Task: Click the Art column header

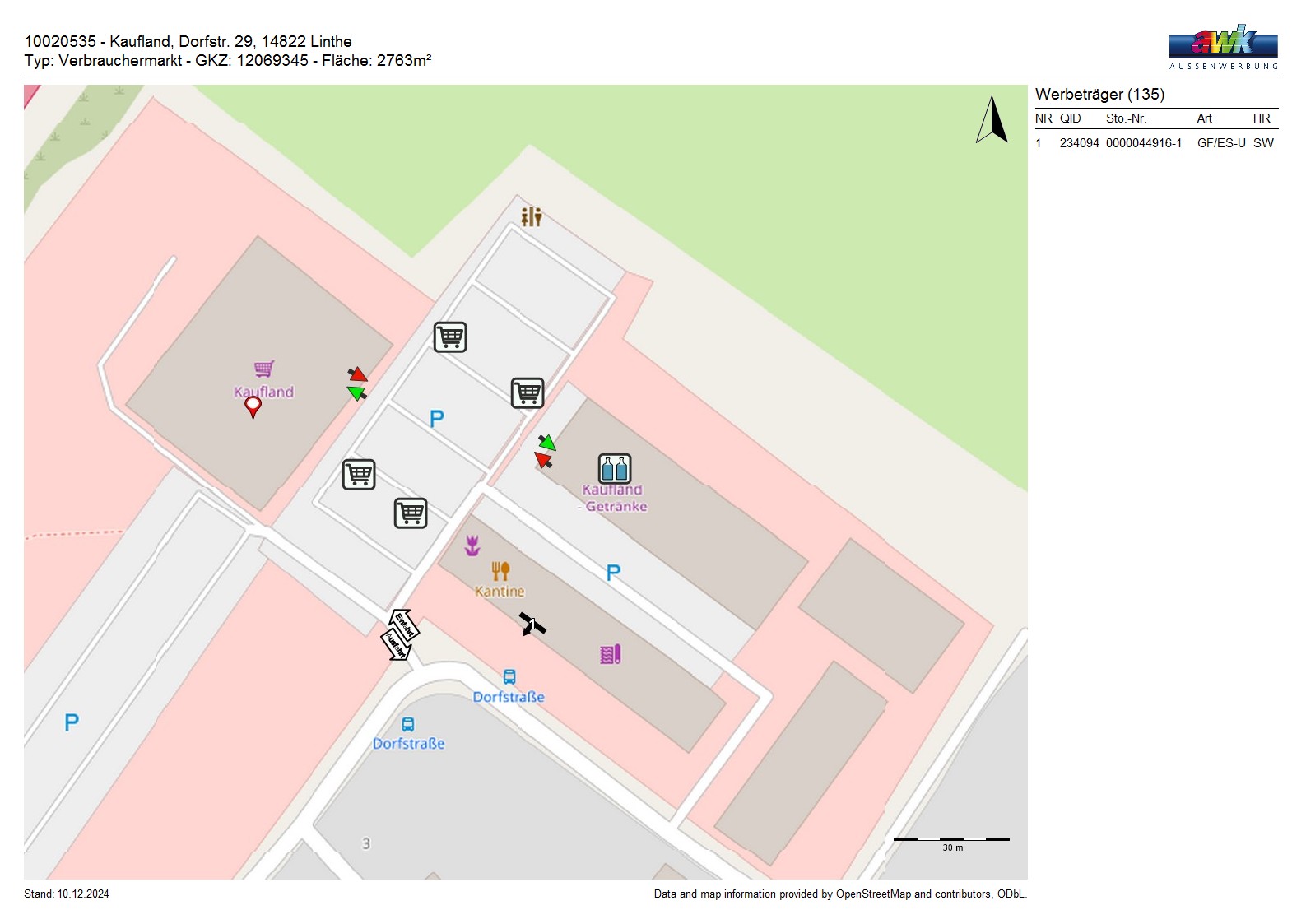Action: pos(1204,118)
